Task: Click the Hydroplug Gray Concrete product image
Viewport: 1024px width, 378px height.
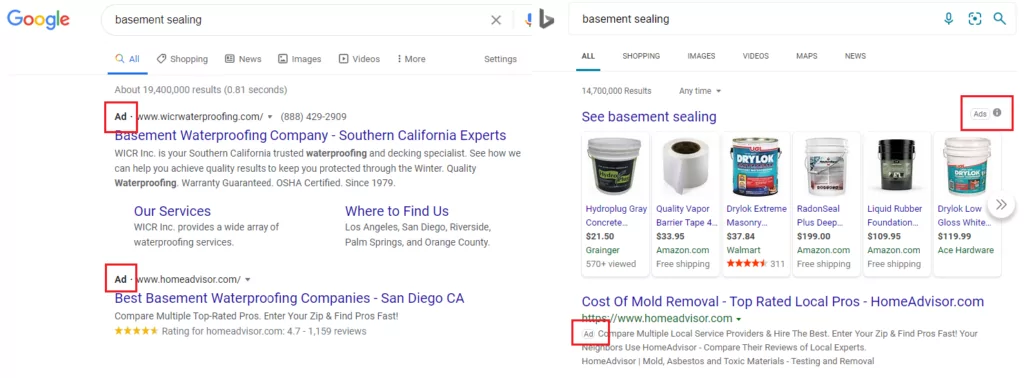Action: click(615, 166)
